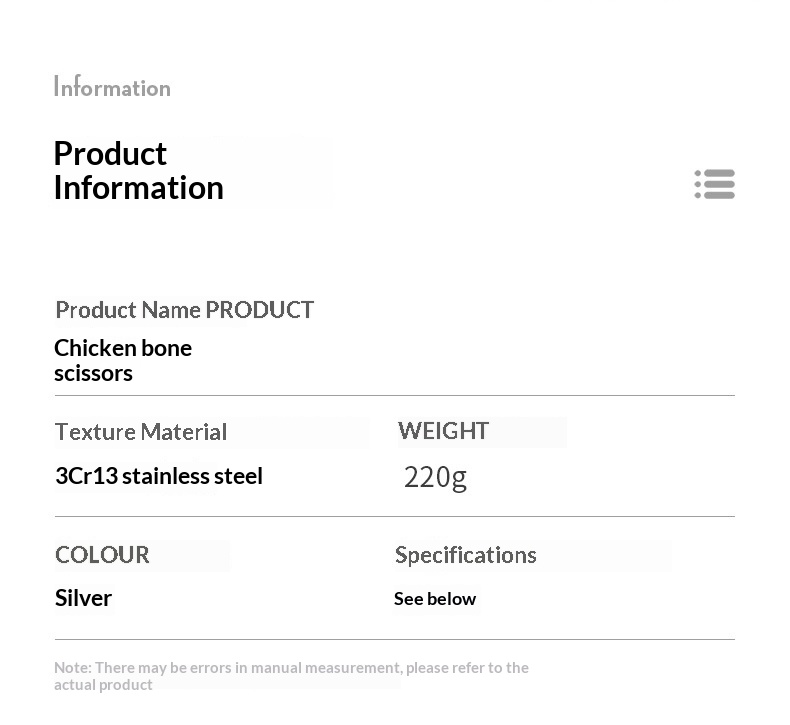Click the 'See below' text
This screenshot has height=725, width=790.
click(x=435, y=599)
